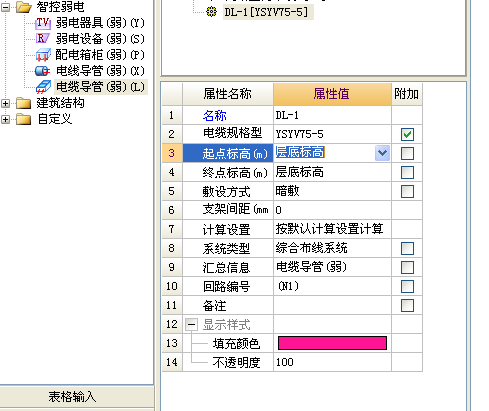Click the 建筑结构 folder icon
The width and height of the screenshot is (489, 411).
24,103
